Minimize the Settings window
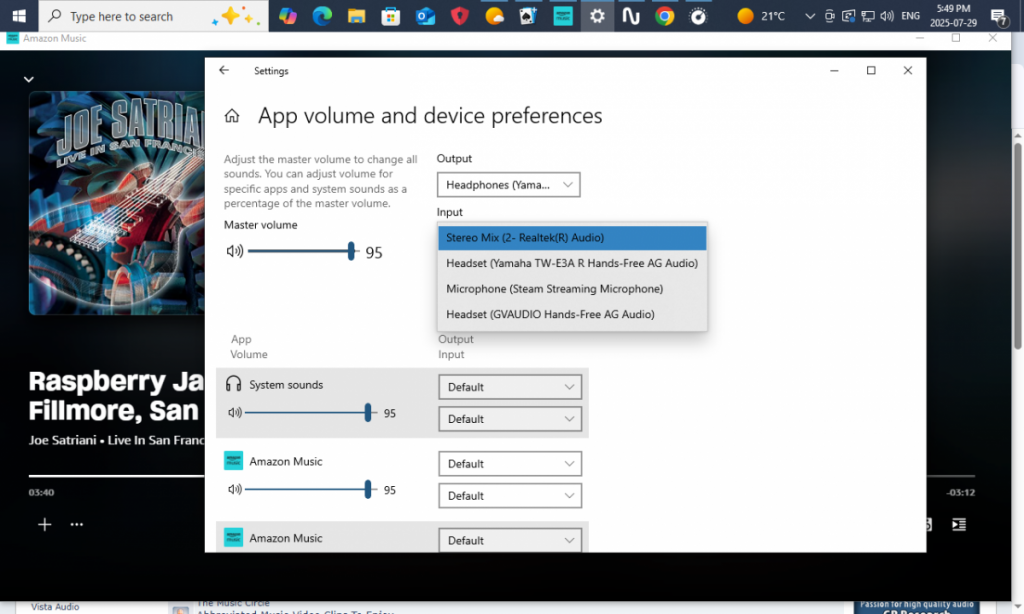The height and width of the screenshot is (614, 1024). point(834,71)
